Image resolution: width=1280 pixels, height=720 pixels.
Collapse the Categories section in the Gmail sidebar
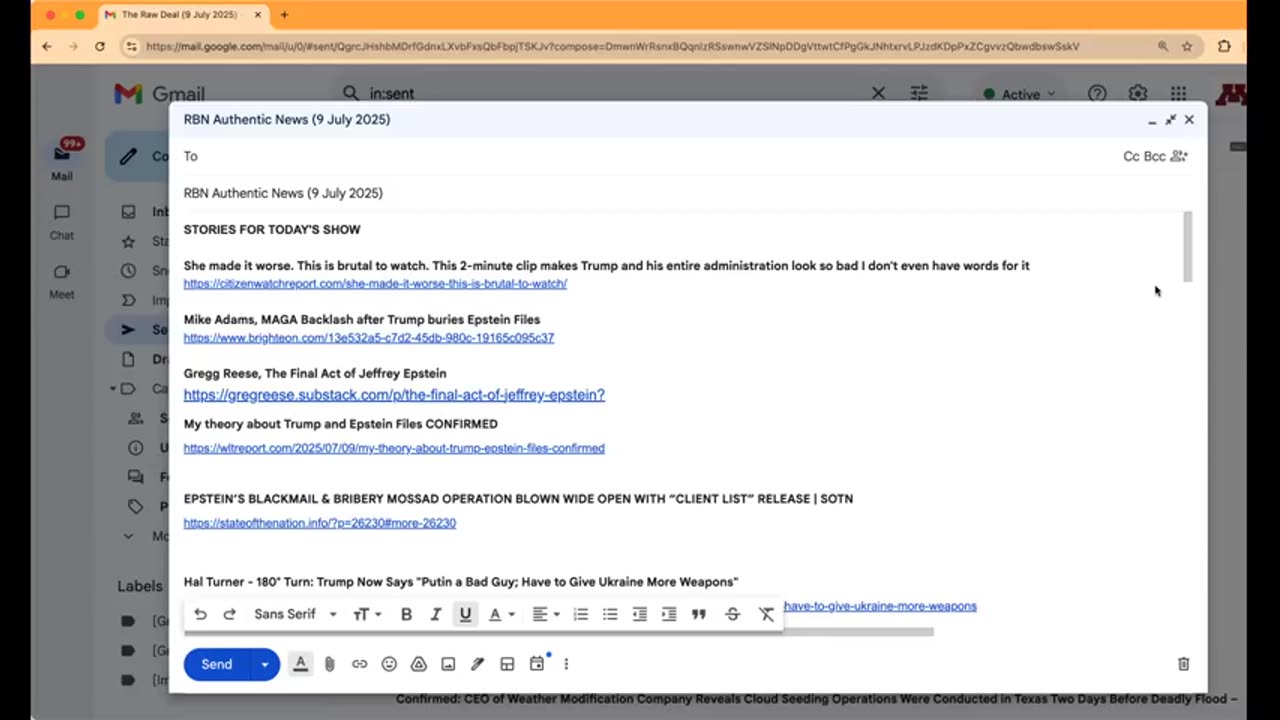click(x=113, y=389)
